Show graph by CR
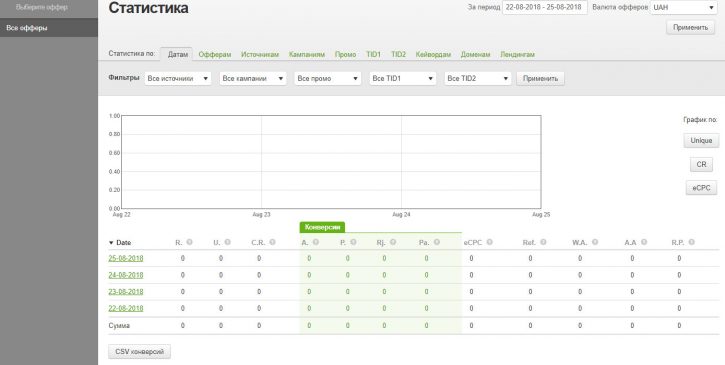This screenshot has height=365, width=725. coord(701,164)
